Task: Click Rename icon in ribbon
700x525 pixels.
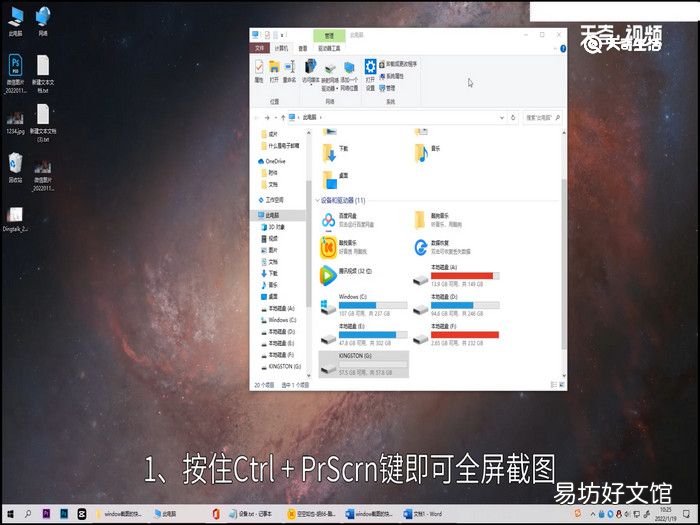Action: pyautogui.click(x=289, y=71)
